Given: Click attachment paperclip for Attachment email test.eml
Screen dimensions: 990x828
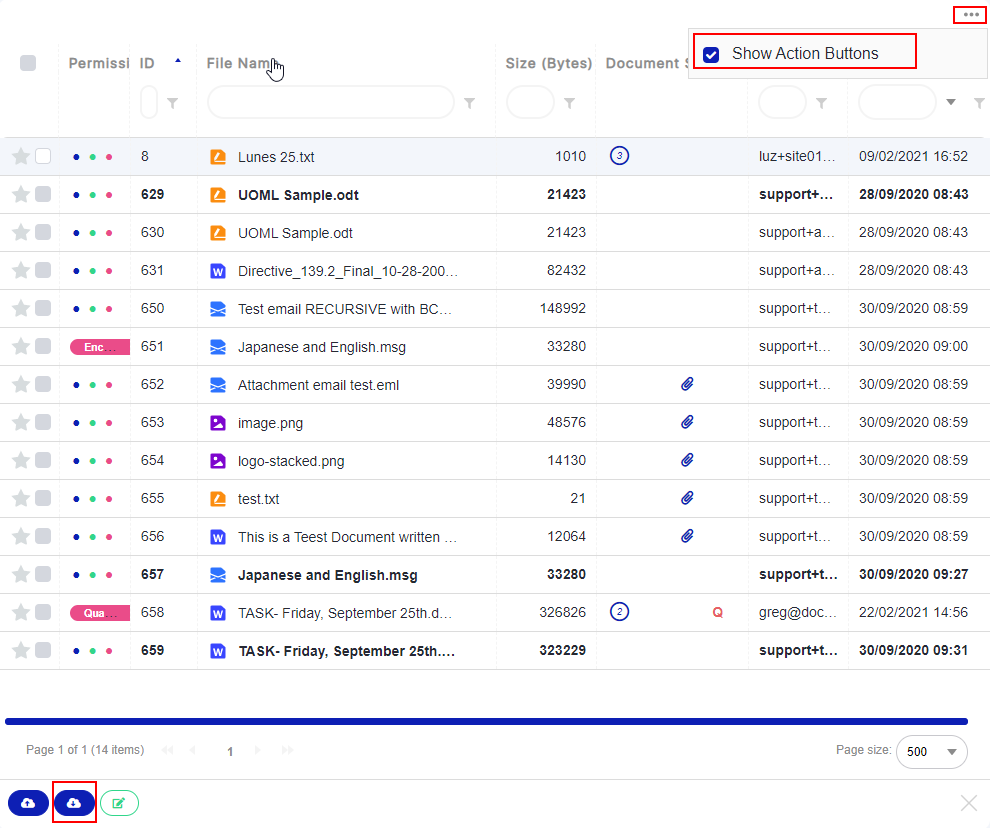Looking at the screenshot, I should pyautogui.click(x=687, y=384).
